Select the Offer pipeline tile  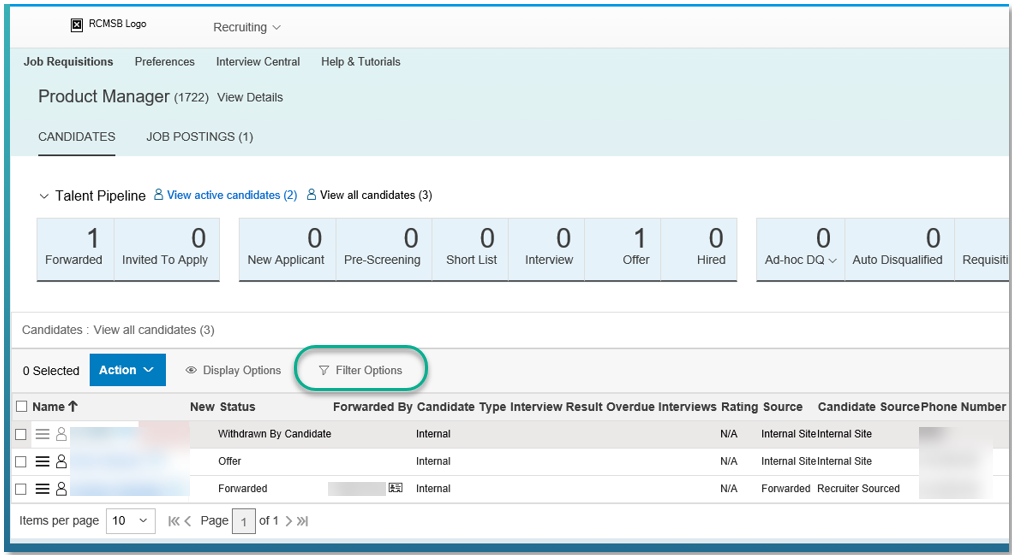click(623, 249)
